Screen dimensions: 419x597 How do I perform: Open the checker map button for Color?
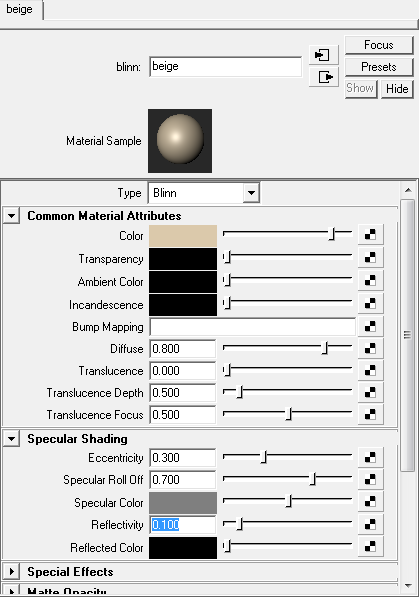[x=370, y=235]
